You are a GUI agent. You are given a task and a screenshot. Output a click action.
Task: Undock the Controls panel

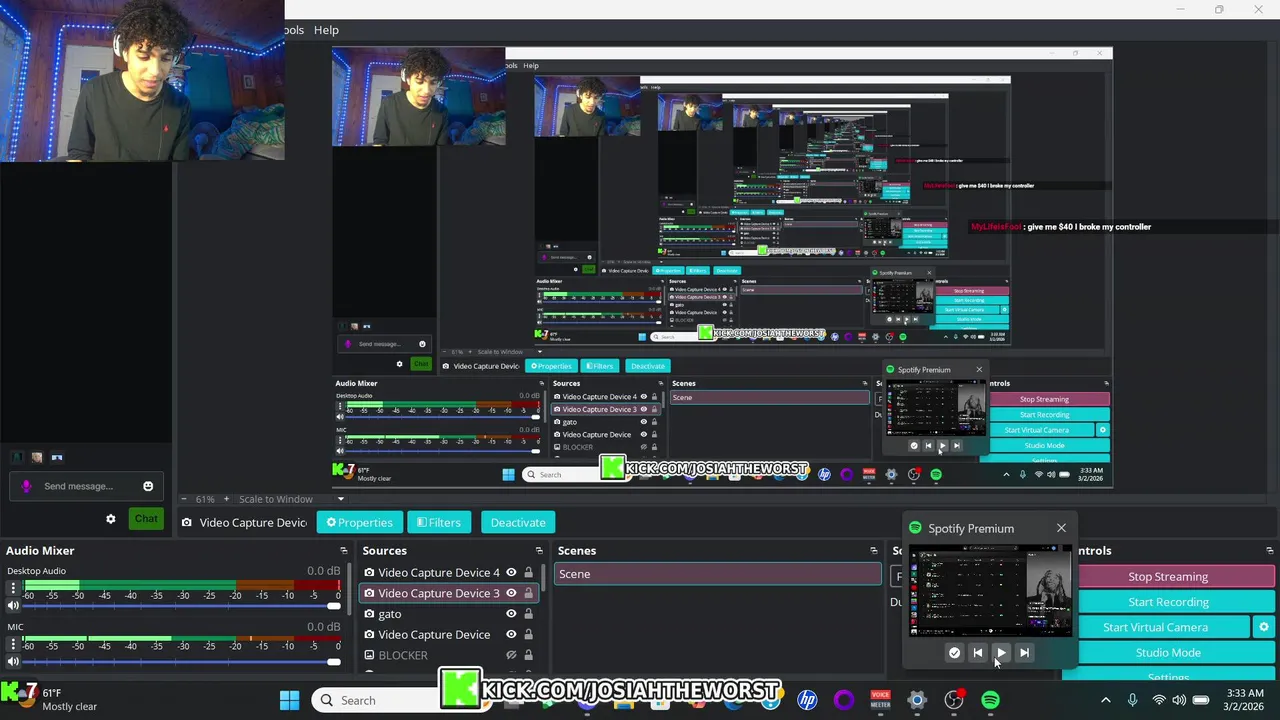pos(1270,551)
